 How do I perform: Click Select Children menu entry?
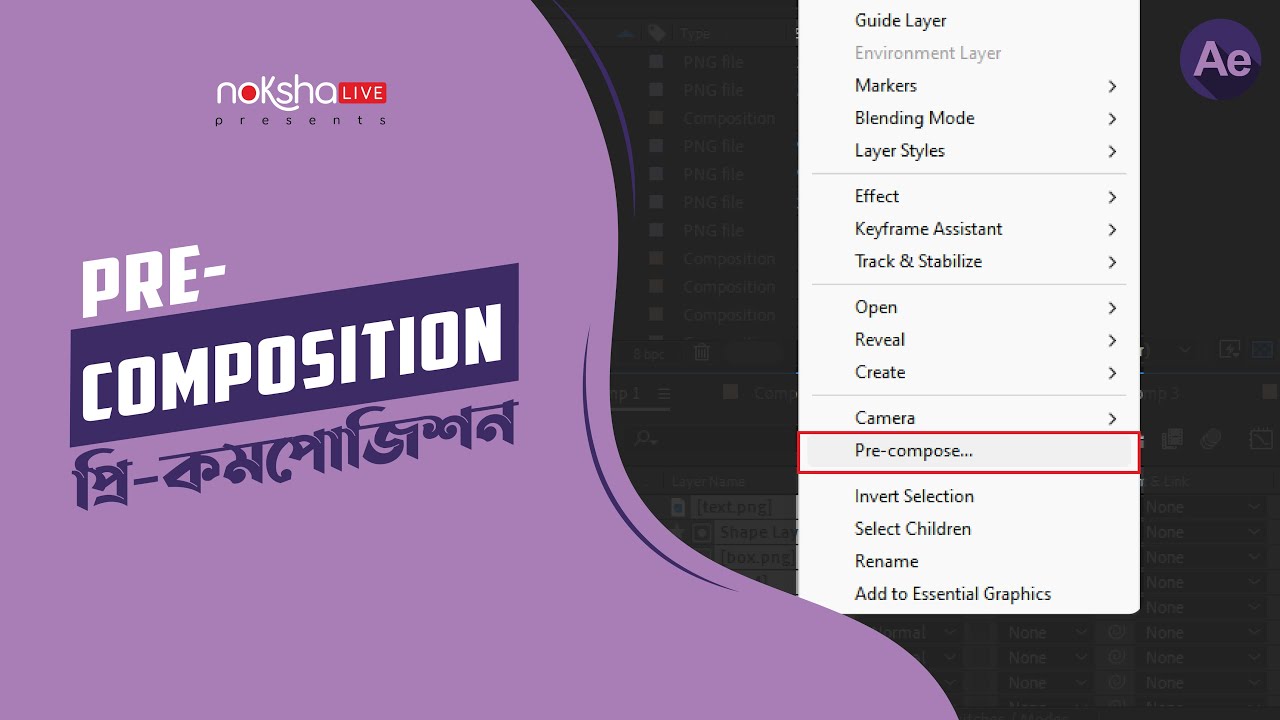tap(968, 529)
